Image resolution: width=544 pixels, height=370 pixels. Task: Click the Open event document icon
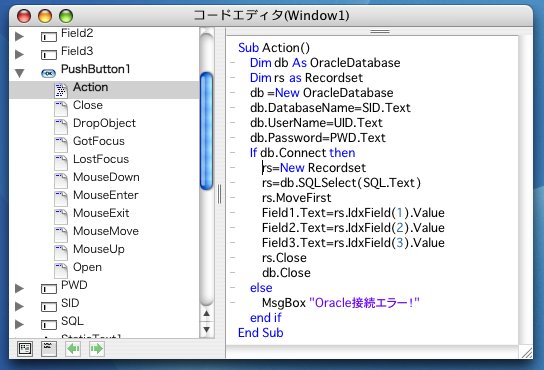pos(61,271)
